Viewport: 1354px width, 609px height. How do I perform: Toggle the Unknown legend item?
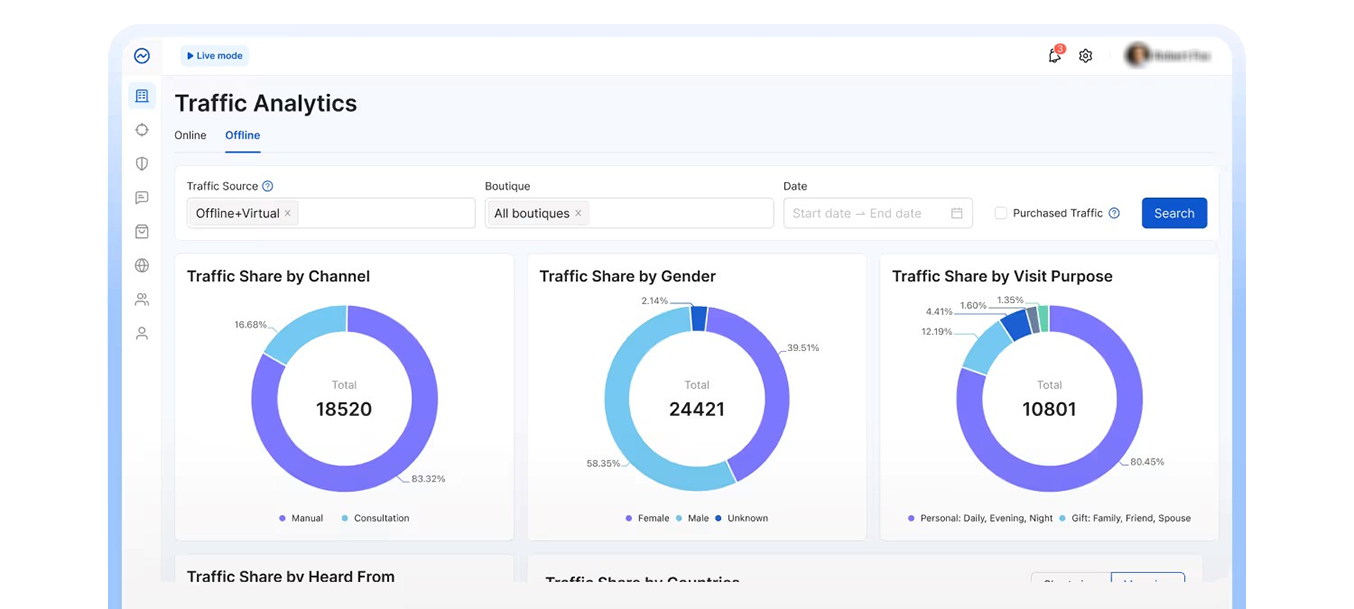742,518
